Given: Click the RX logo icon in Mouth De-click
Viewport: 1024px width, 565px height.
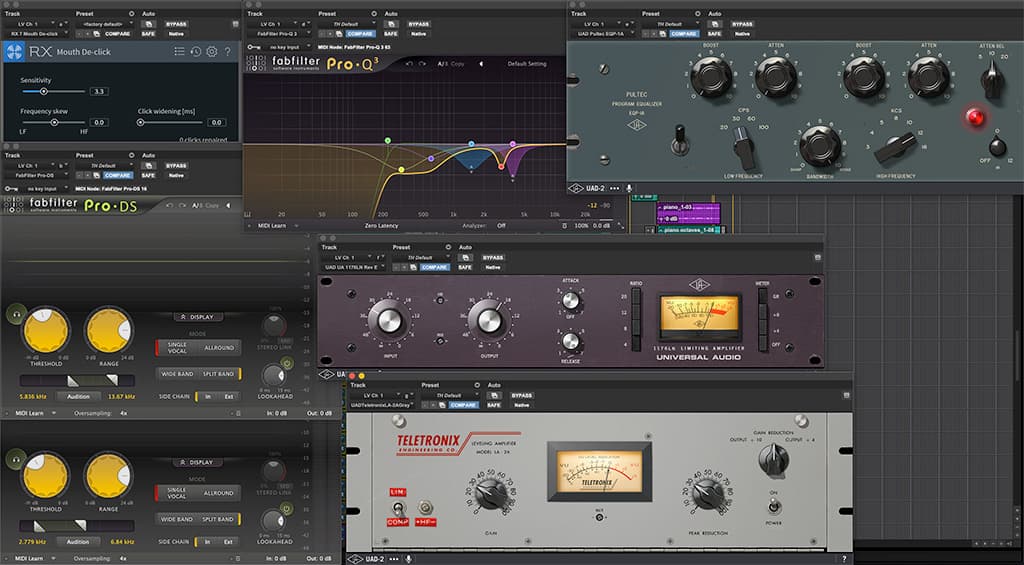Looking at the screenshot, I should [x=14, y=52].
